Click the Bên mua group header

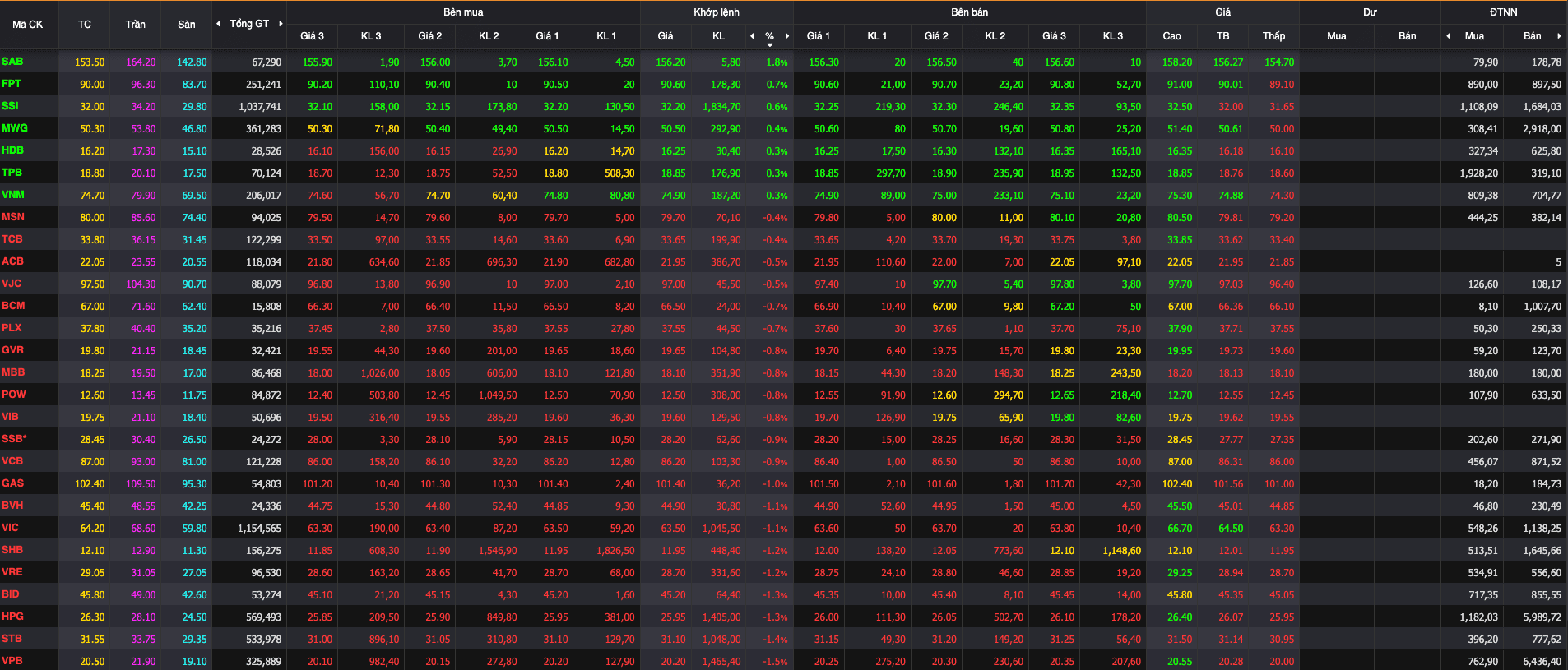(463, 12)
